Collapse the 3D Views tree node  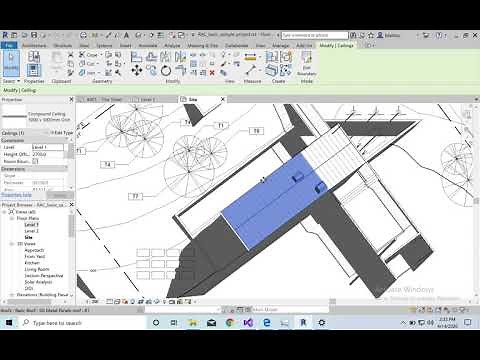click(12, 244)
